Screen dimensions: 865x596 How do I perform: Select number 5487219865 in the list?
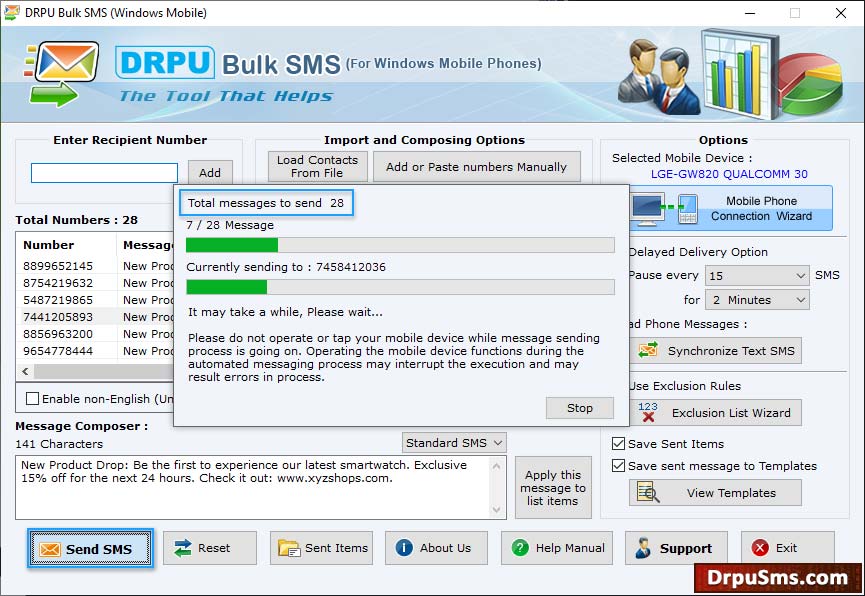click(x=58, y=300)
